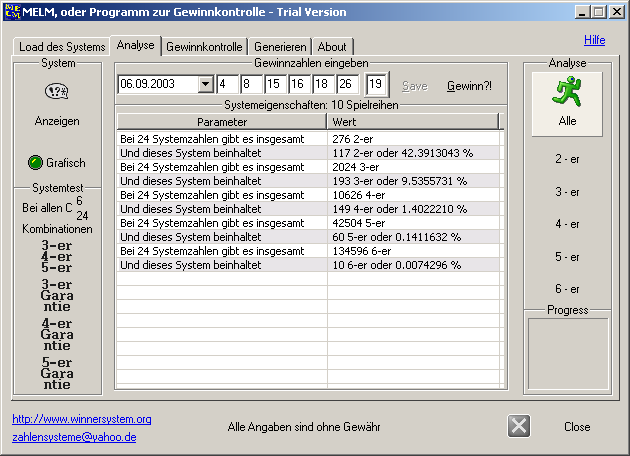Open the Hilfe link

(x=594, y=40)
